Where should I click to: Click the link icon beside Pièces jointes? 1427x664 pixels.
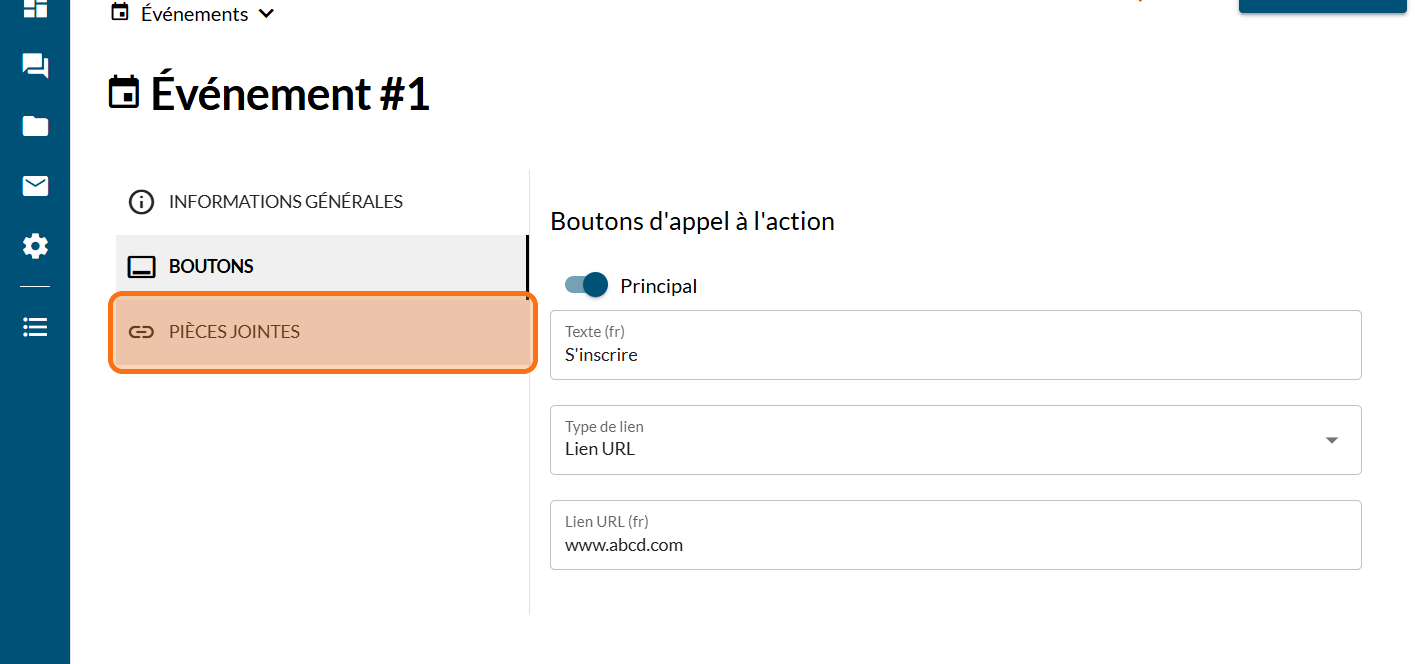pyautogui.click(x=142, y=332)
